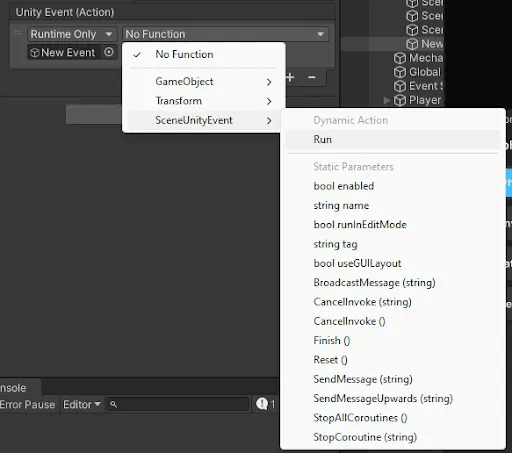Click the console search field
Screen dimensions: 512x453
tap(178, 405)
